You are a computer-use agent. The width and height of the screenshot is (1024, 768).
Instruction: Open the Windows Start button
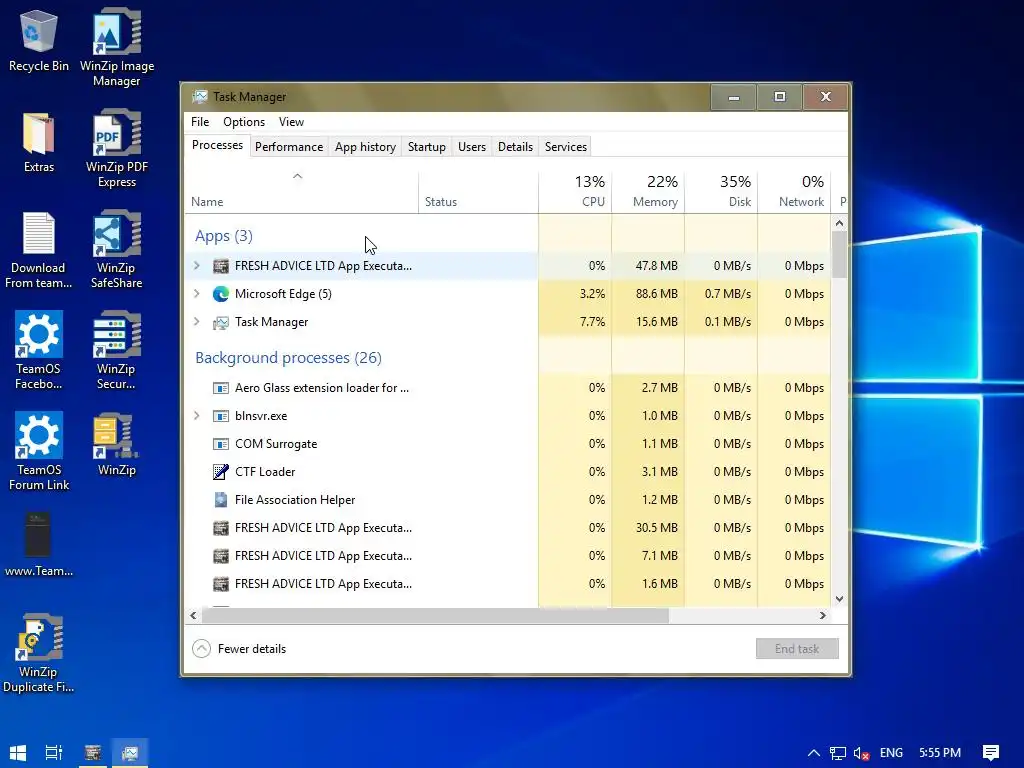(18, 753)
